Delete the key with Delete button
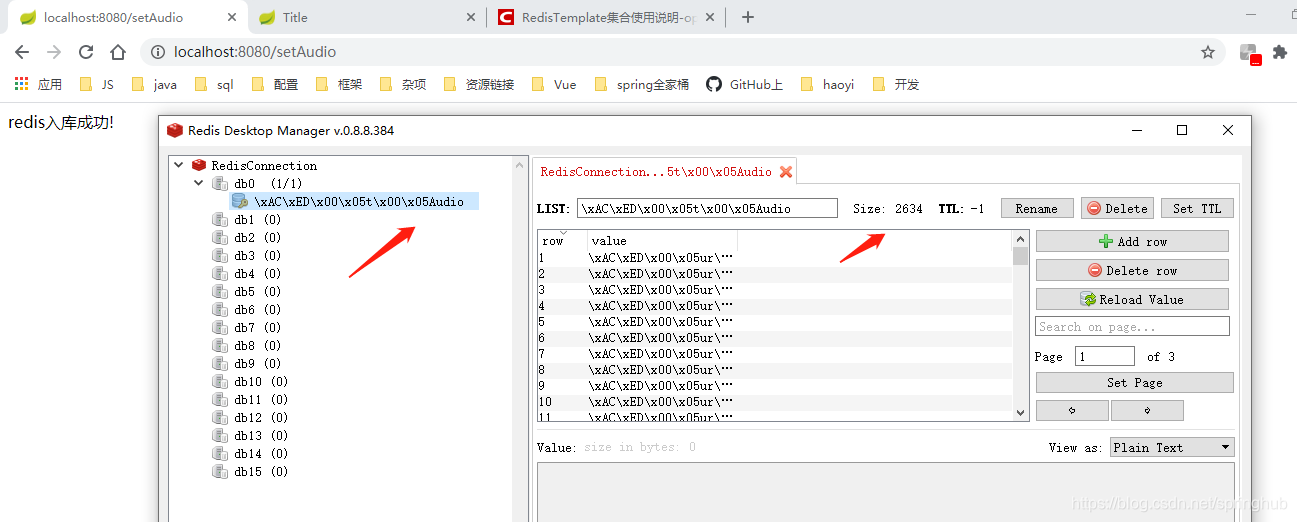The image size is (1297, 522). 1117,209
